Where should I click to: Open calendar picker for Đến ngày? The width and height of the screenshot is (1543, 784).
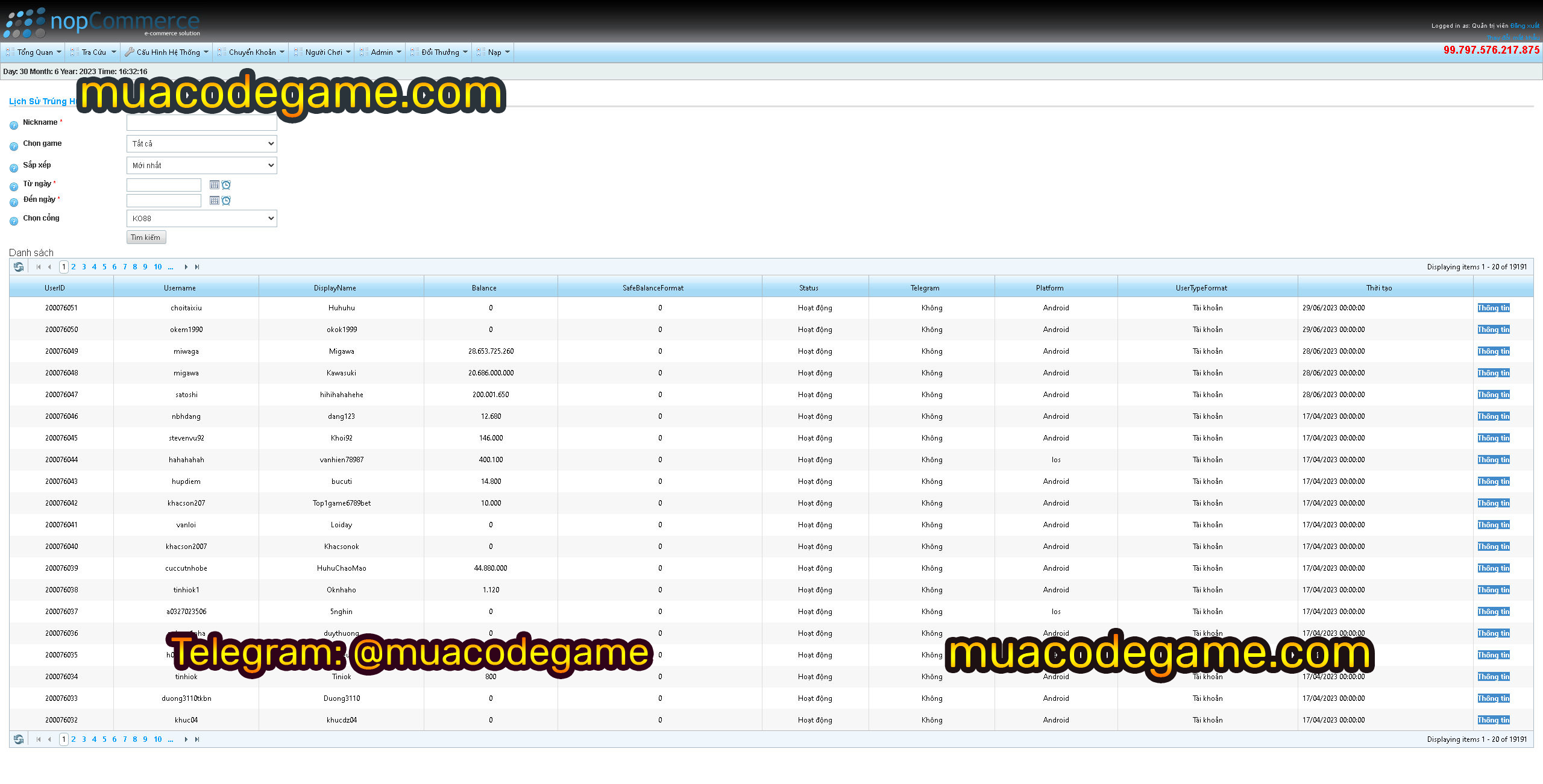pos(214,201)
